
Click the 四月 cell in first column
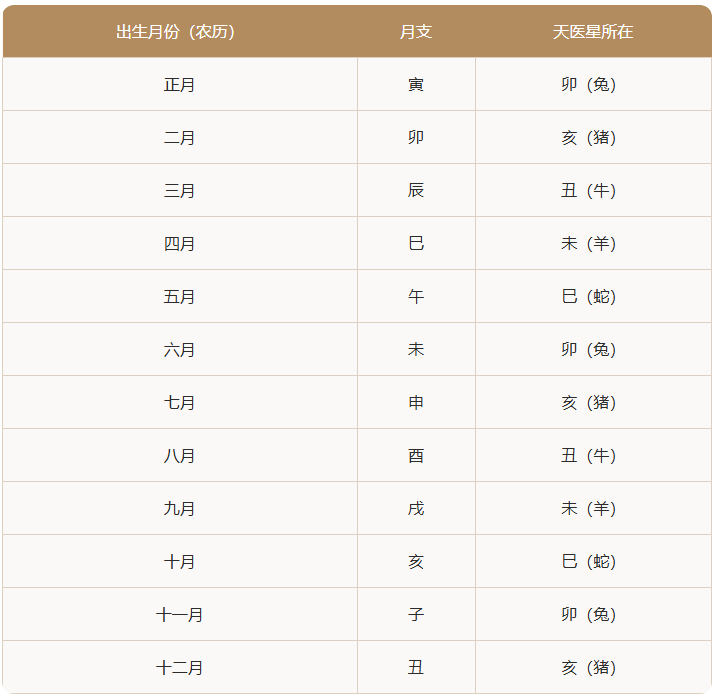(x=180, y=244)
